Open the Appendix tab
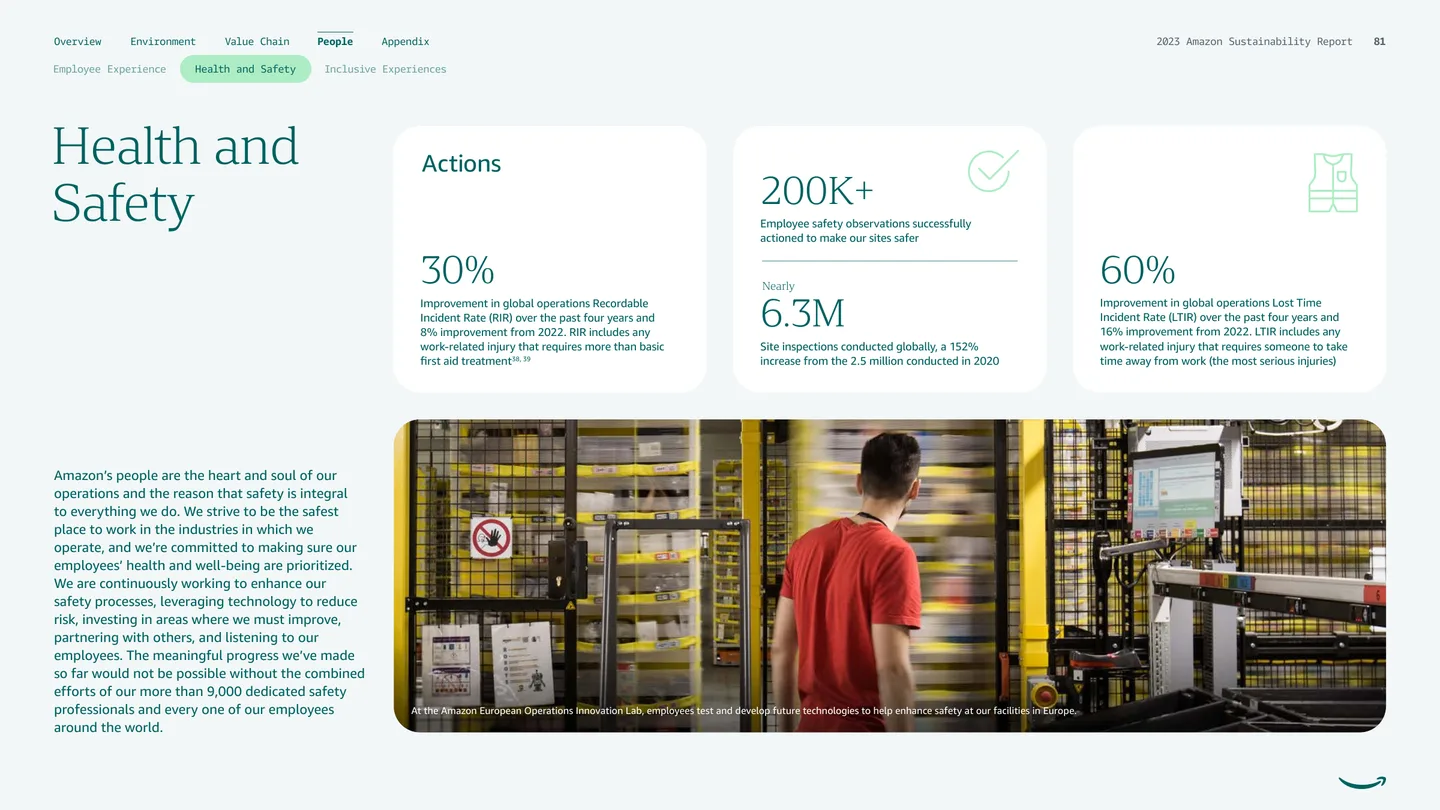The width and height of the screenshot is (1440, 810). coord(405,42)
